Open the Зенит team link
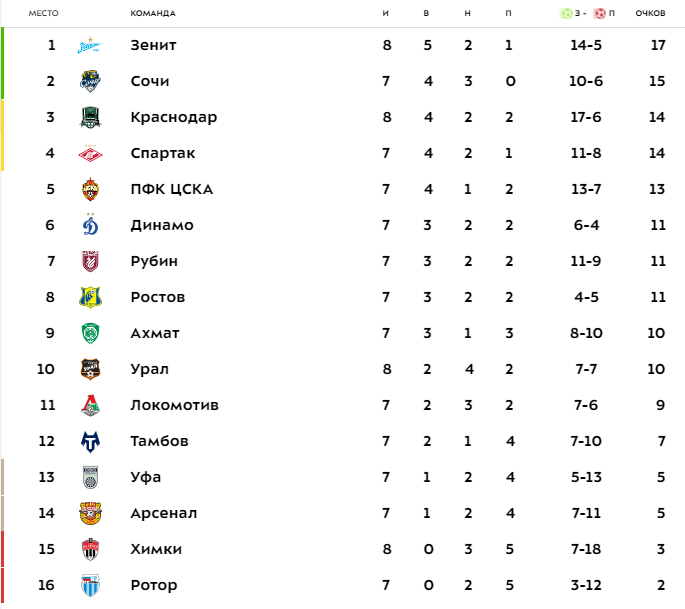 [153, 45]
